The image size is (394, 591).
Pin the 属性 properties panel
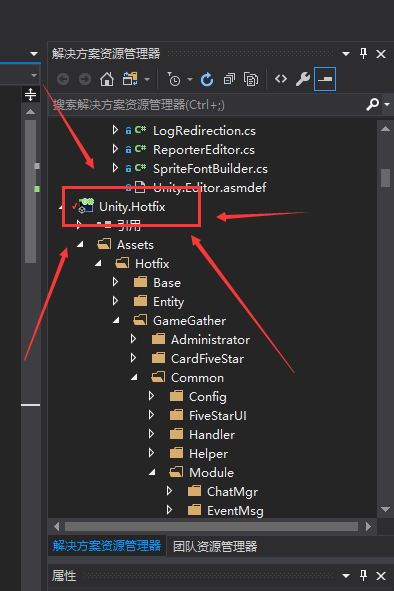tap(363, 575)
